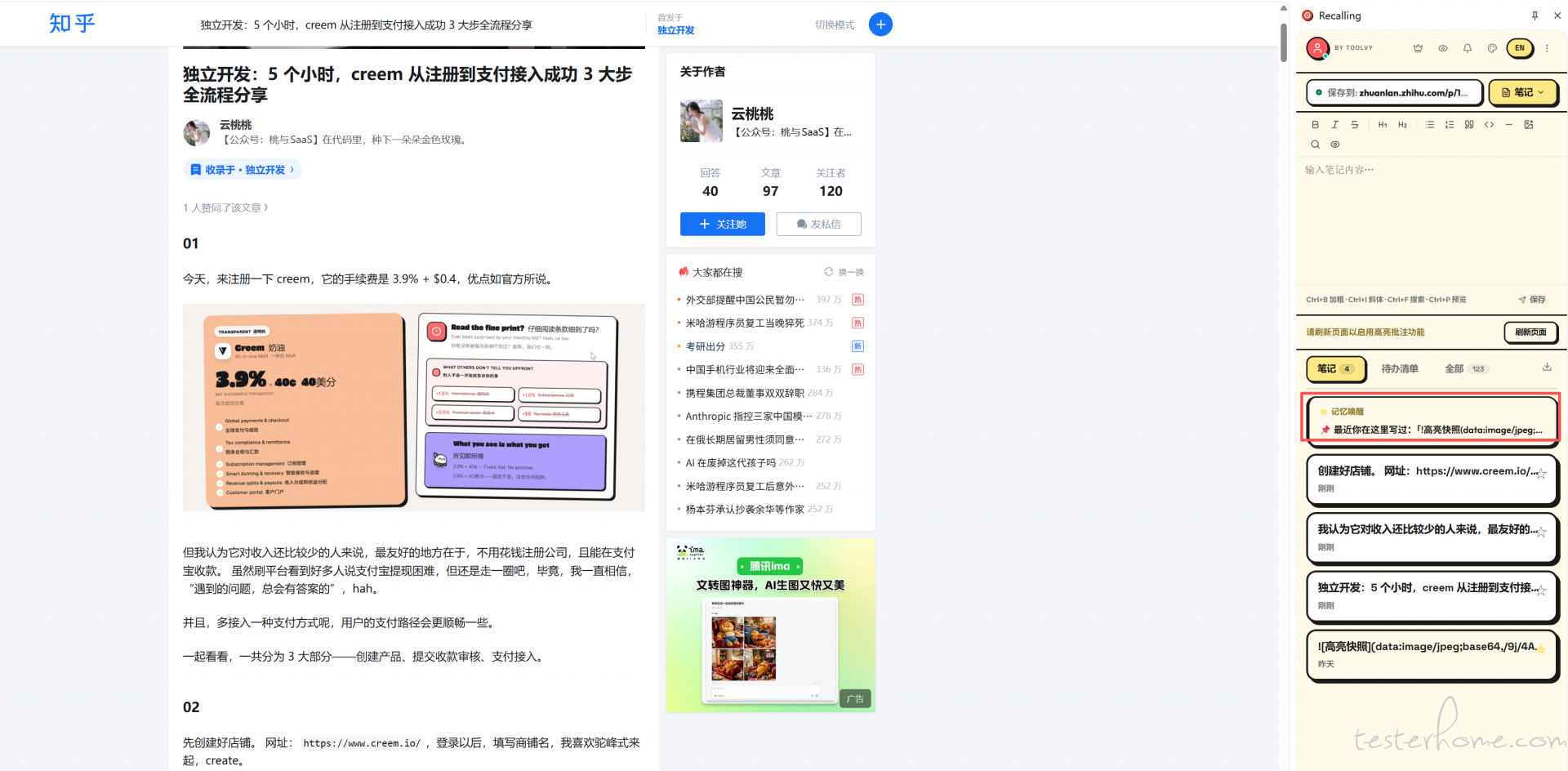Open the theme palette icon
Image resolution: width=1568 pixels, height=771 pixels.
coord(1492,48)
